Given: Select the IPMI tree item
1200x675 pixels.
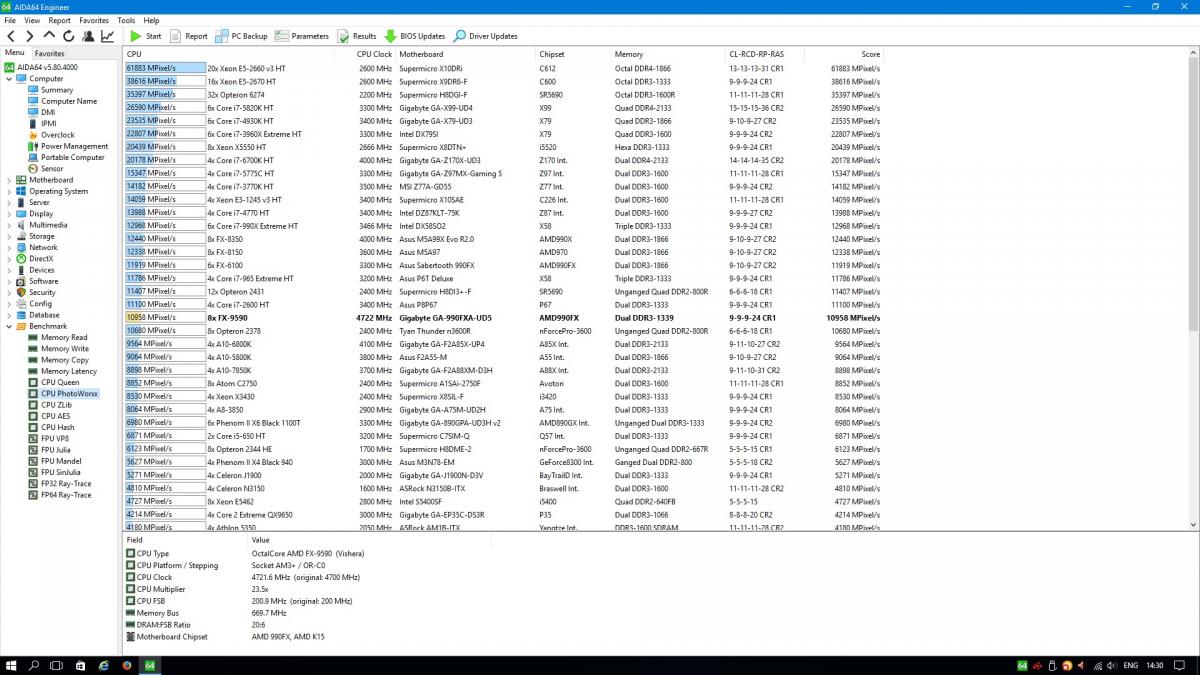Looking at the screenshot, I should (42, 124).
